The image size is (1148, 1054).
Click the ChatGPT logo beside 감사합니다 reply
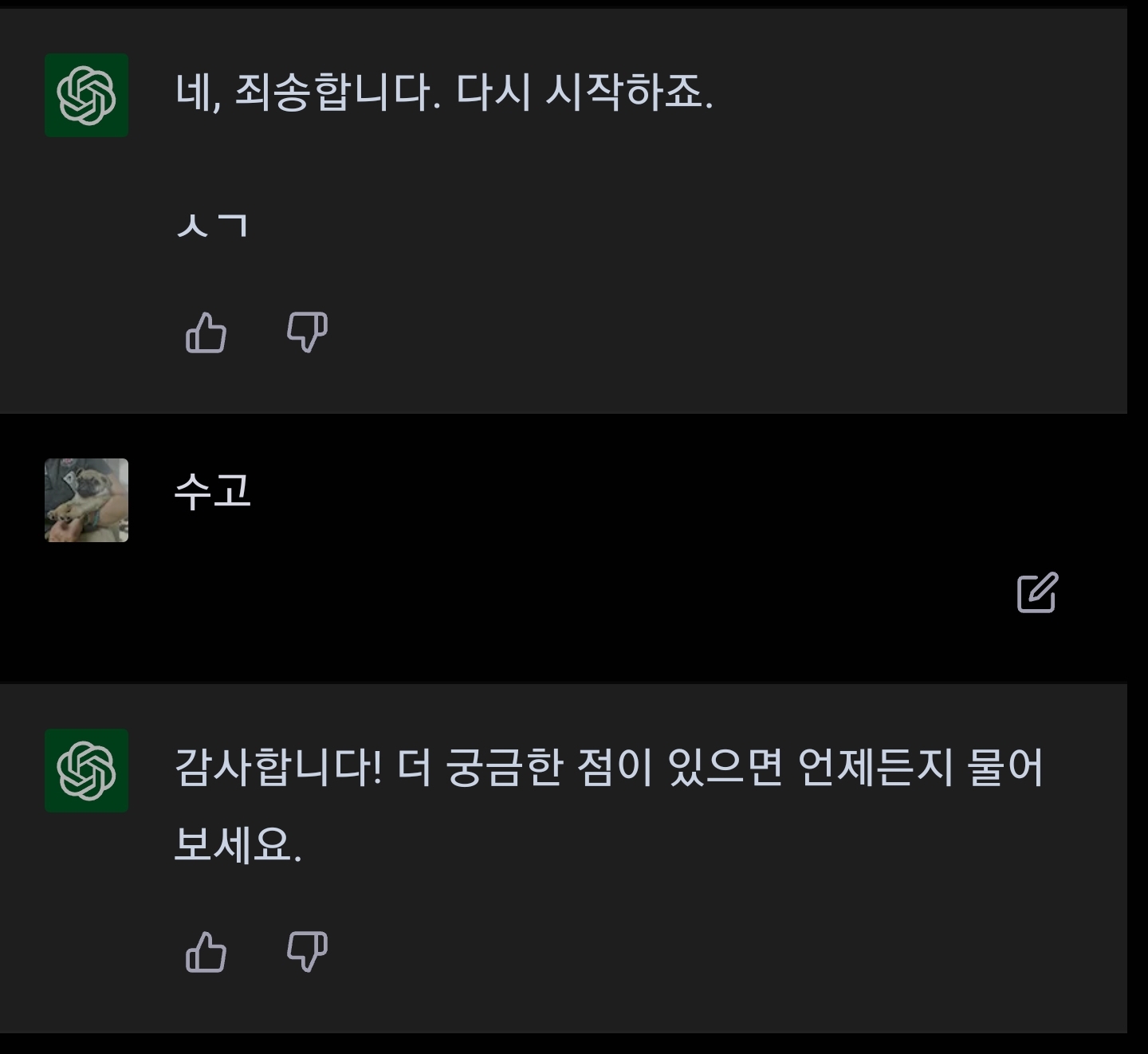(86, 770)
